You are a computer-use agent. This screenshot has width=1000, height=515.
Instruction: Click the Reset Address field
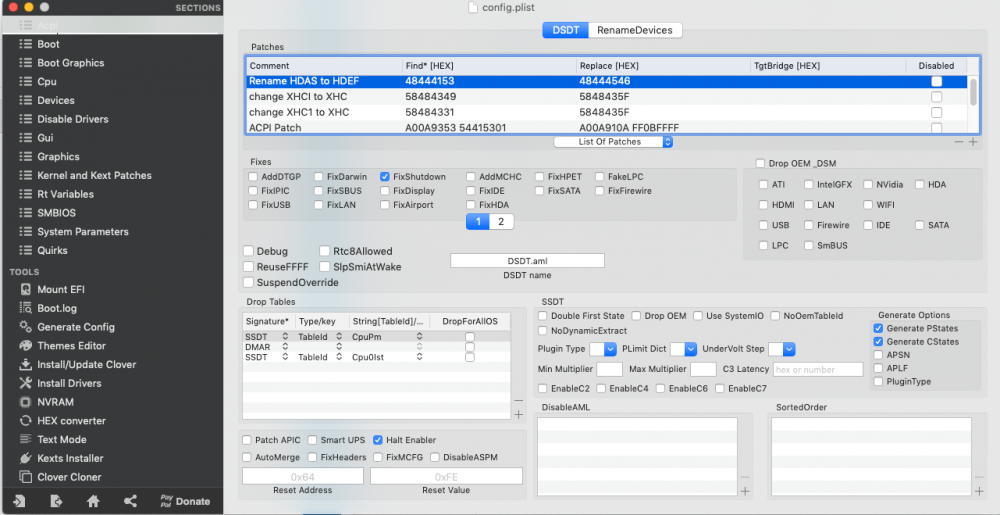pyautogui.click(x=303, y=476)
